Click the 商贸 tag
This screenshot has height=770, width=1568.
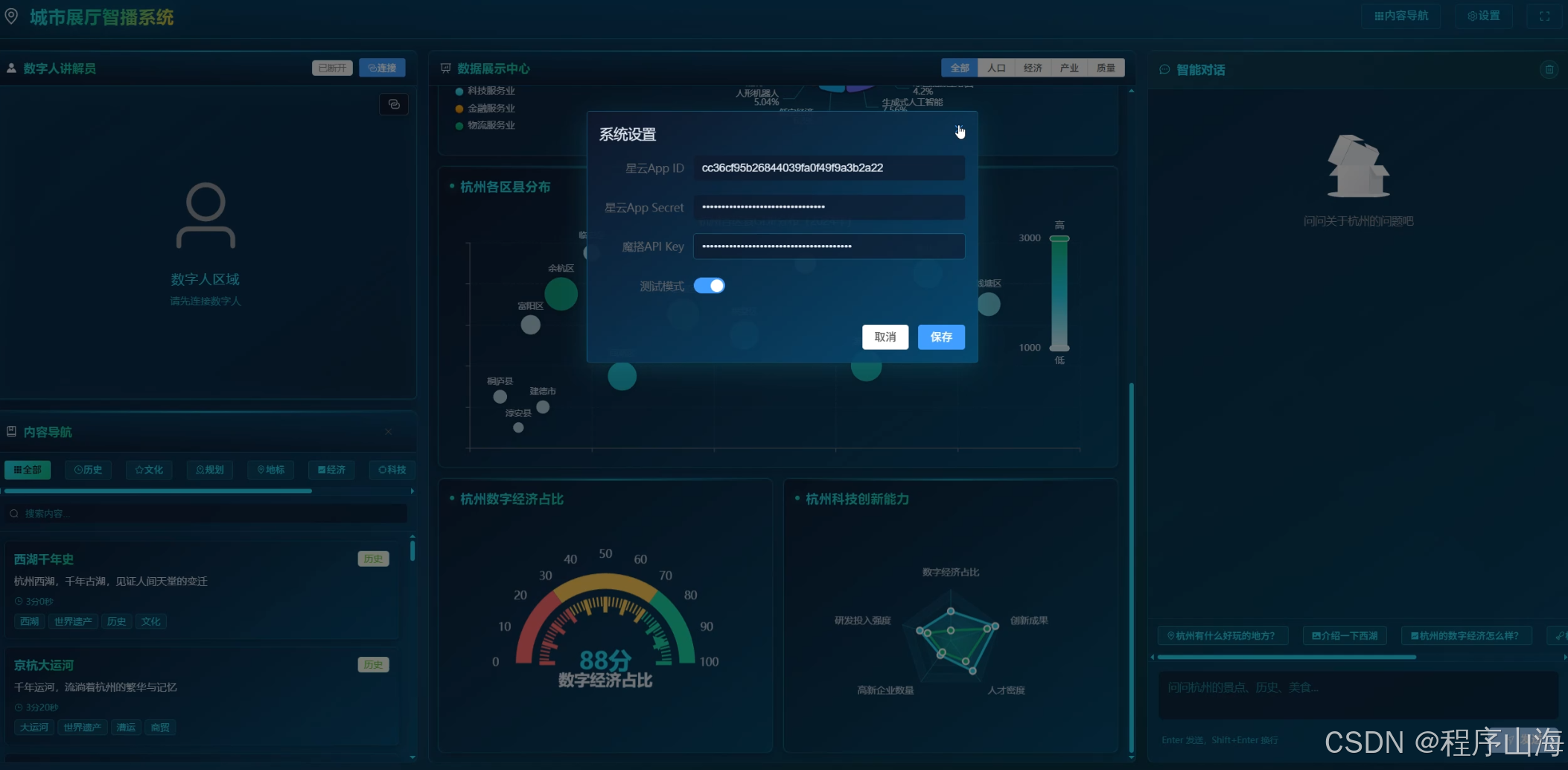[x=160, y=728]
